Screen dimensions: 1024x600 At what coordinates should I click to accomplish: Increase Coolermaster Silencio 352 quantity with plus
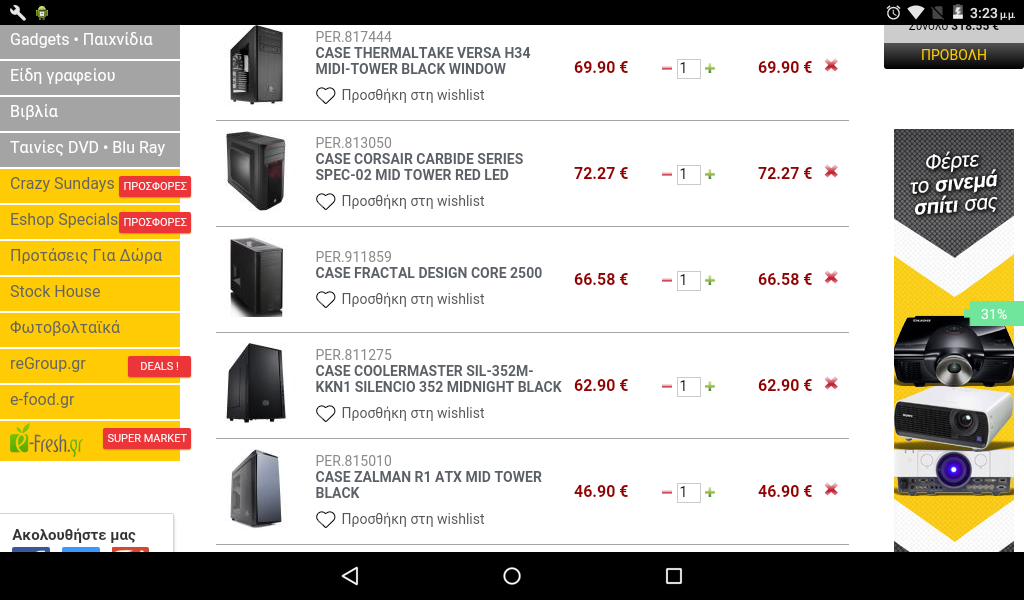710,387
